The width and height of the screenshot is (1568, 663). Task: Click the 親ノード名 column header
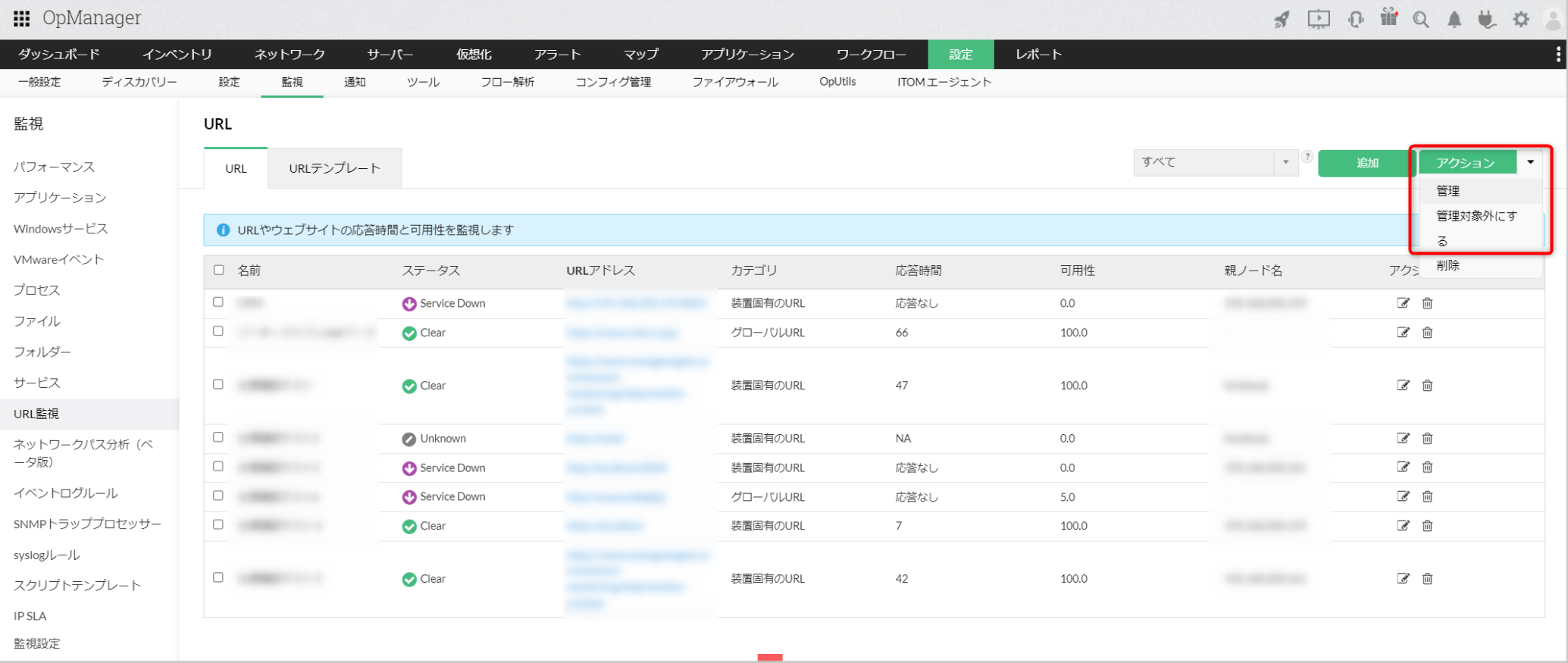coord(1253,271)
